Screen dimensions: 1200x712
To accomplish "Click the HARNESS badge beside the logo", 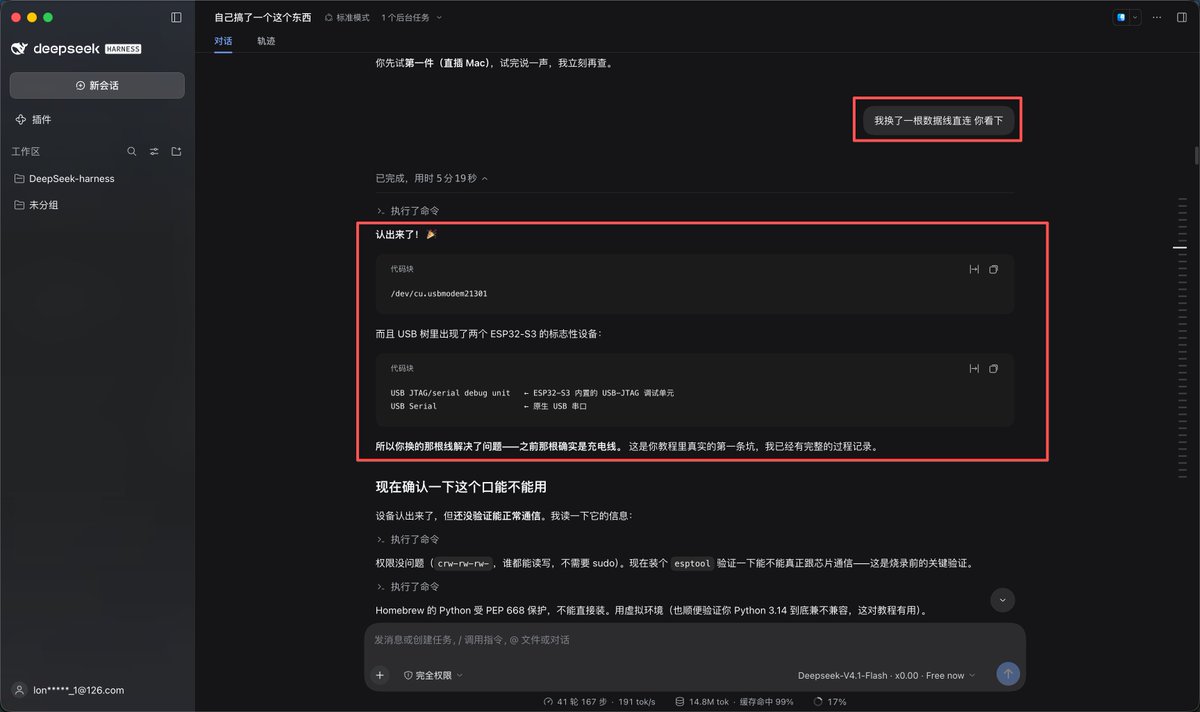I will point(123,49).
